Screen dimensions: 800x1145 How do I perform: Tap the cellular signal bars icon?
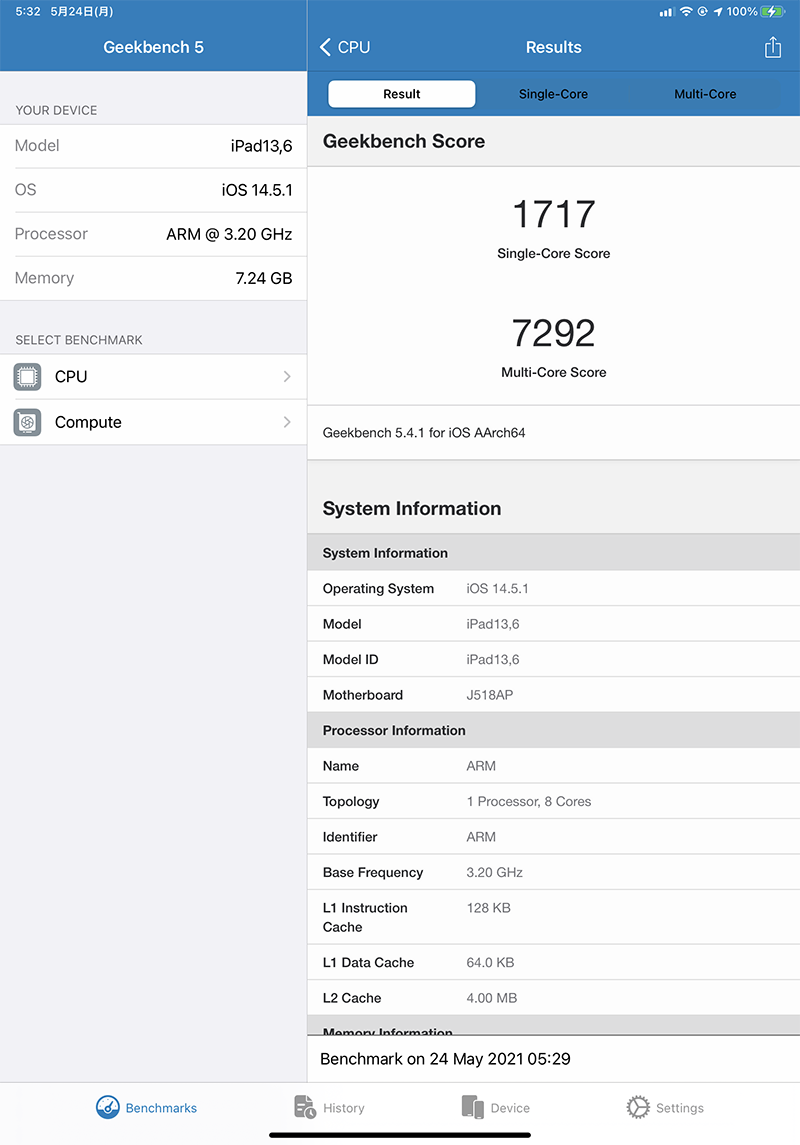(x=666, y=12)
